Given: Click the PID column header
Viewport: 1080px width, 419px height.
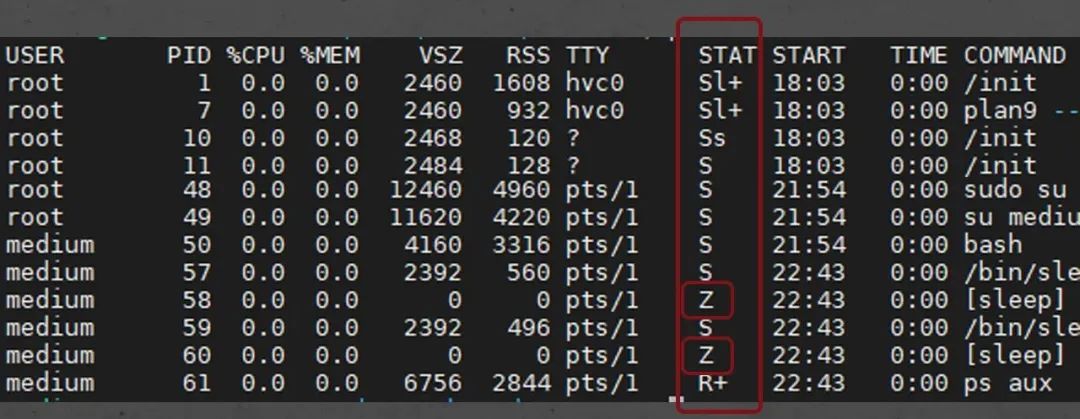Looking at the screenshot, I should [189, 55].
